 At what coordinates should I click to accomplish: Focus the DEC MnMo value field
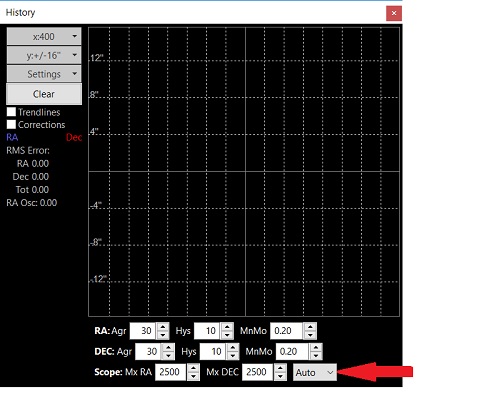pyautogui.click(x=292, y=351)
